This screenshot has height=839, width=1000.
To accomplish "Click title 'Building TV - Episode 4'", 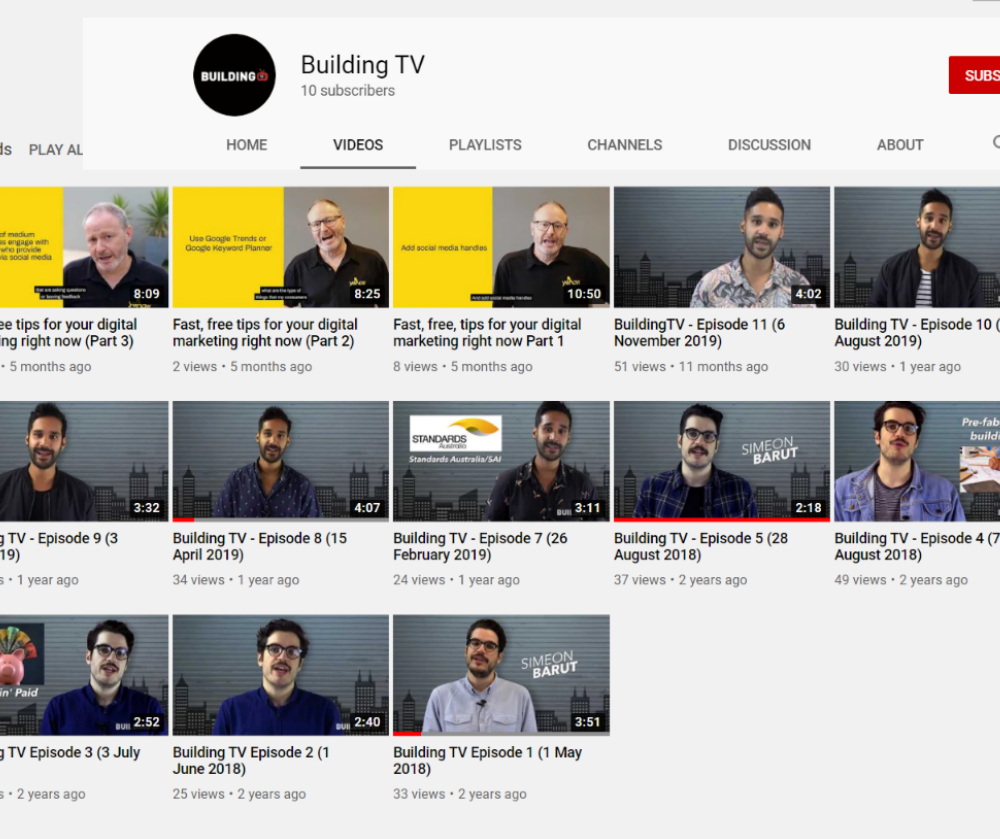I will [917, 546].
